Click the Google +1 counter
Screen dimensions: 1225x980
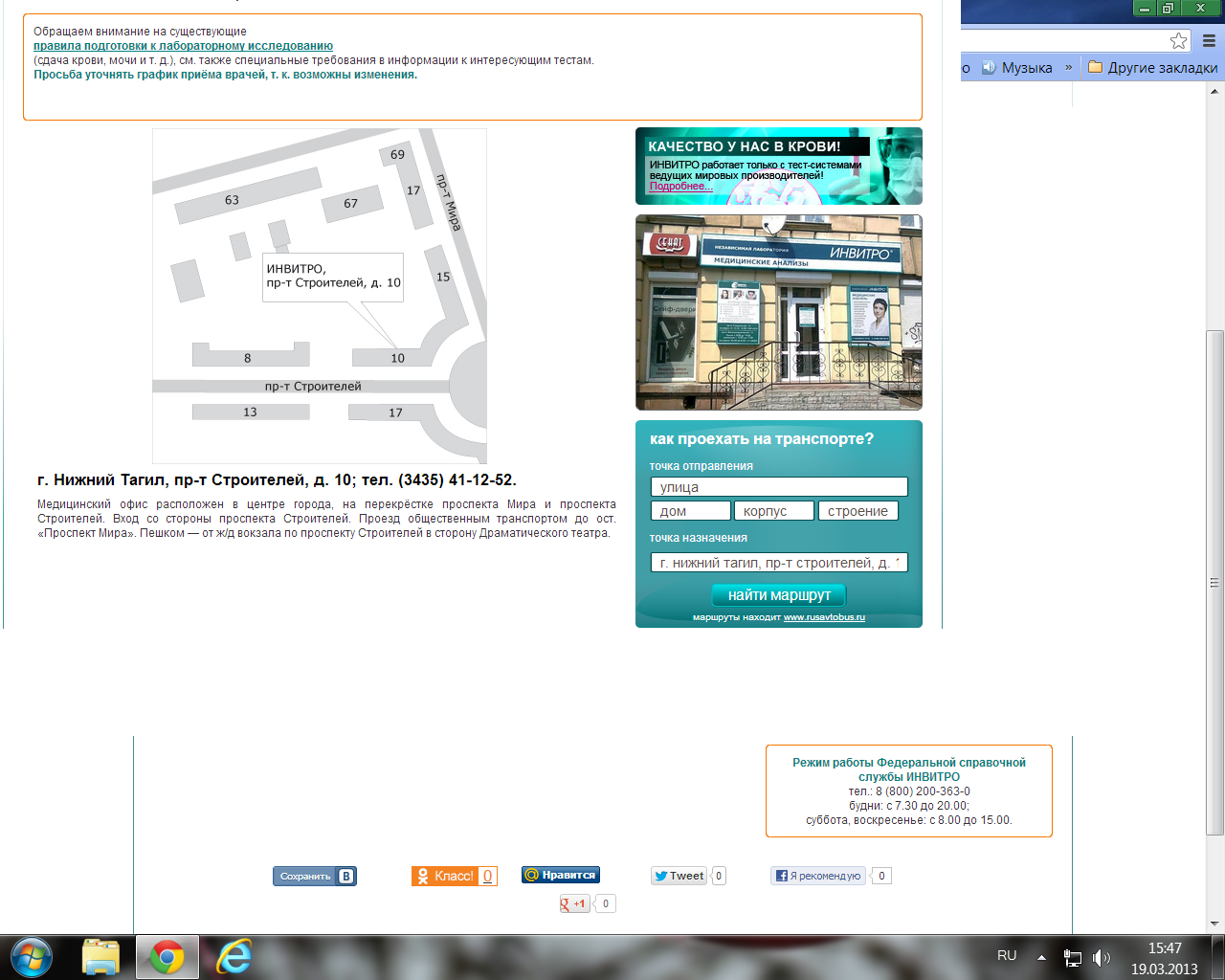605,903
